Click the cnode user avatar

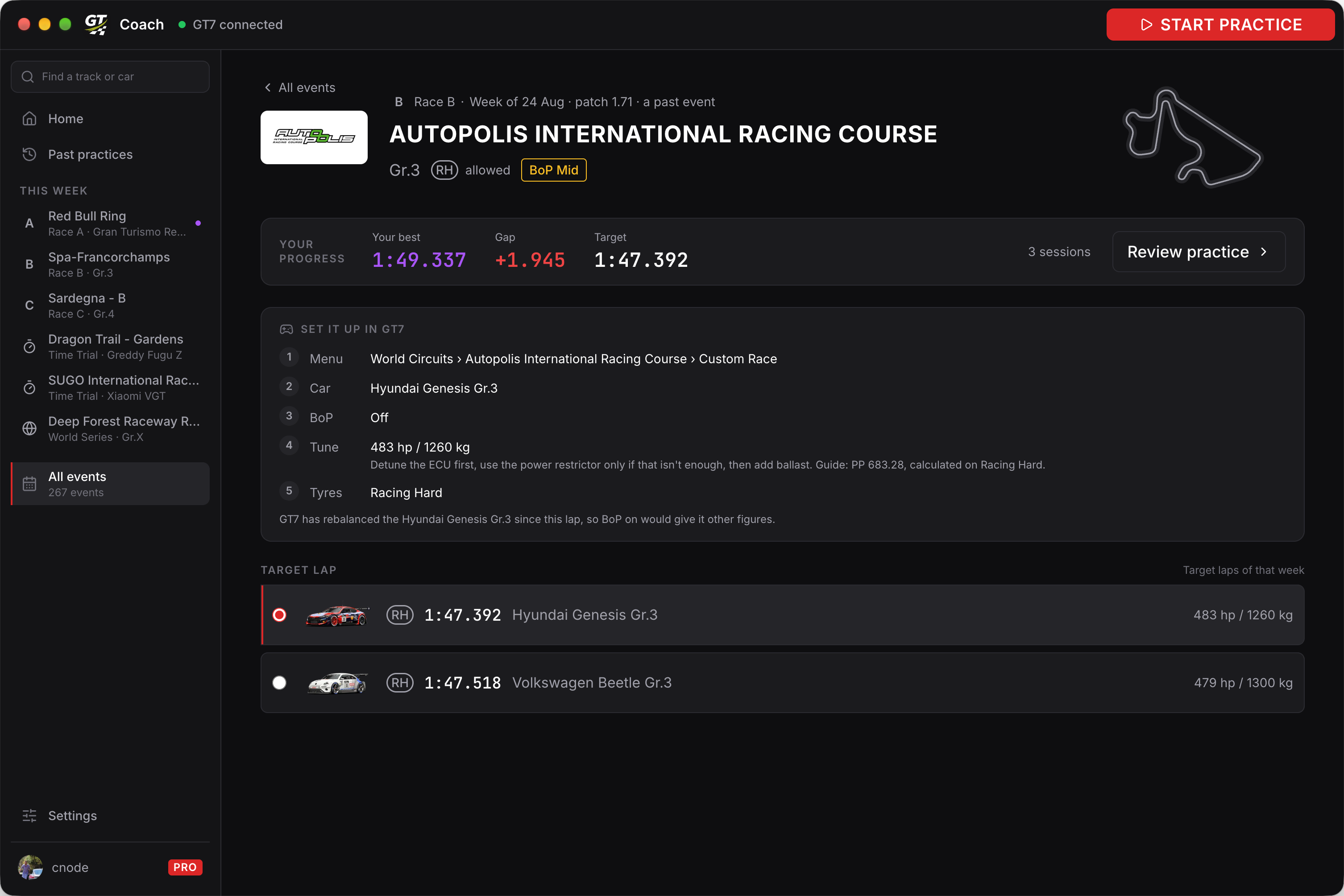click(x=30, y=867)
